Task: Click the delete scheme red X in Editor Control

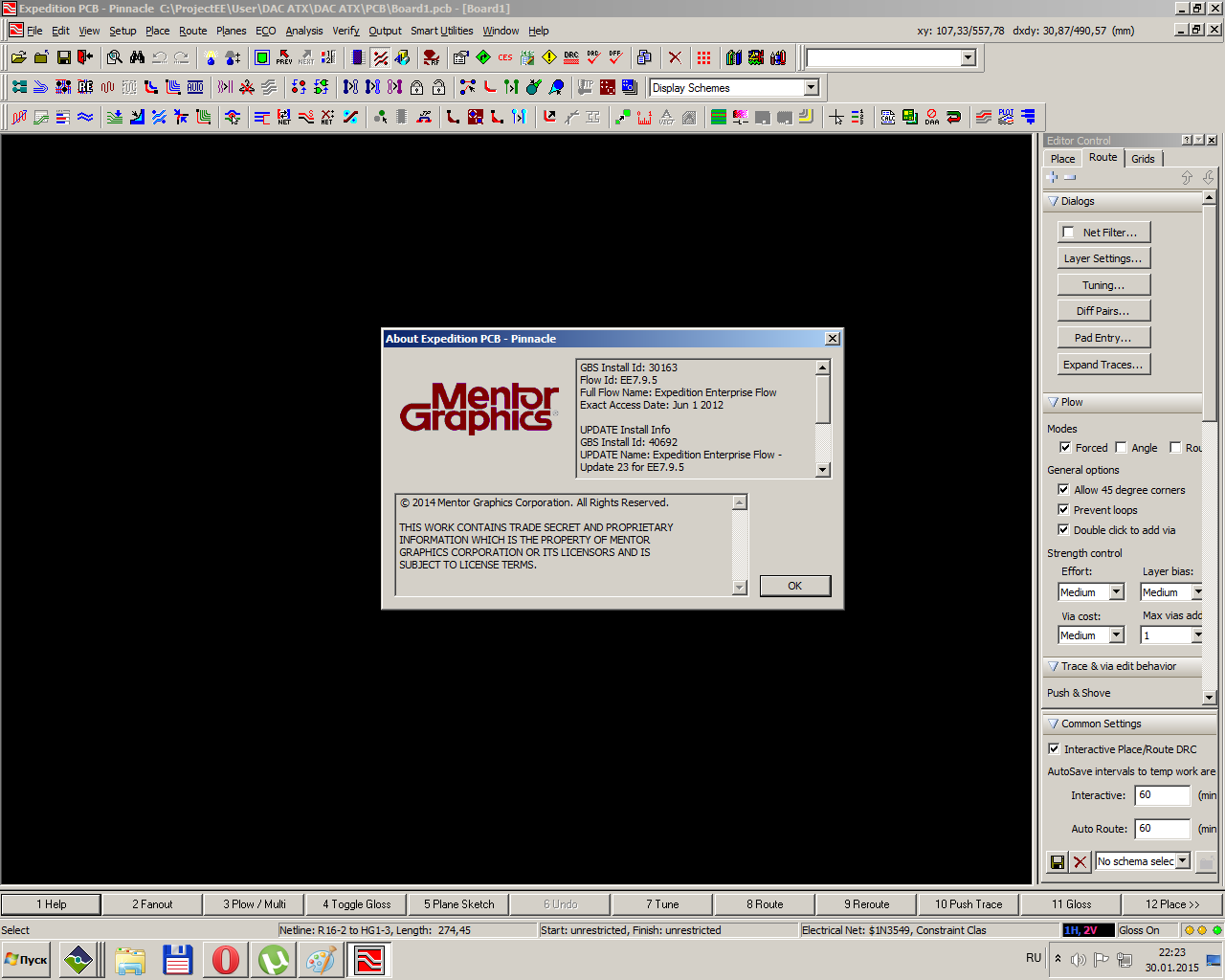Action: point(1080,861)
